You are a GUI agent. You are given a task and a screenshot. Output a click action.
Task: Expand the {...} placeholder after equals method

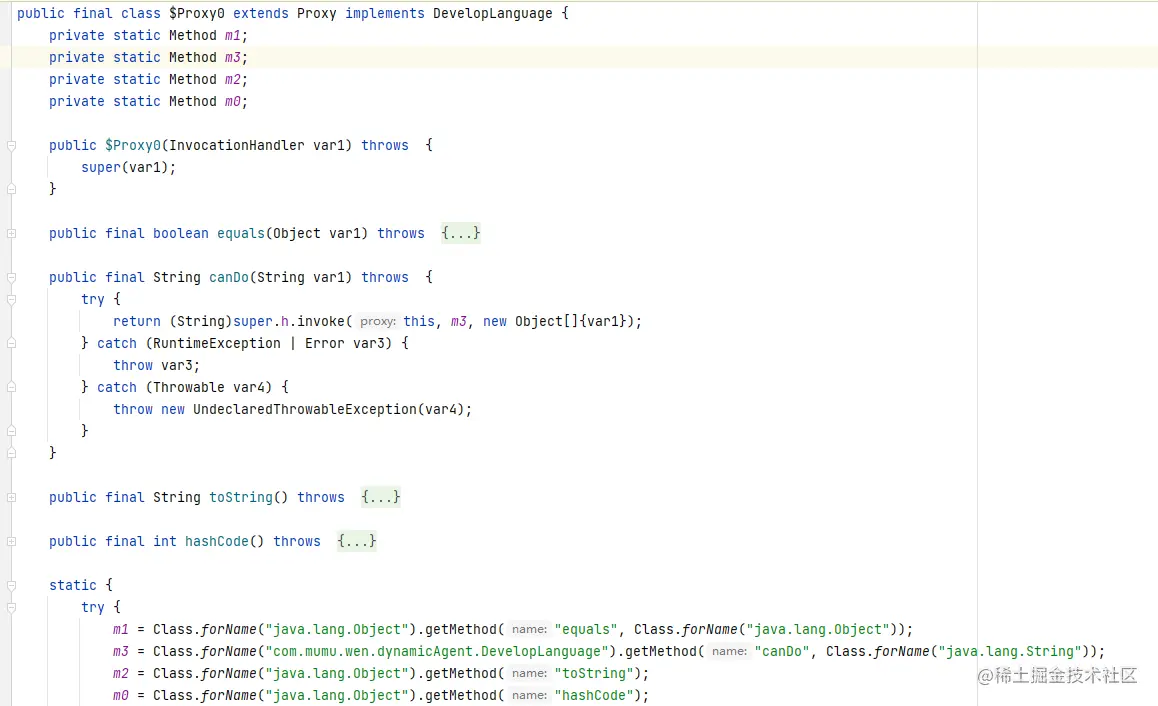click(461, 233)
